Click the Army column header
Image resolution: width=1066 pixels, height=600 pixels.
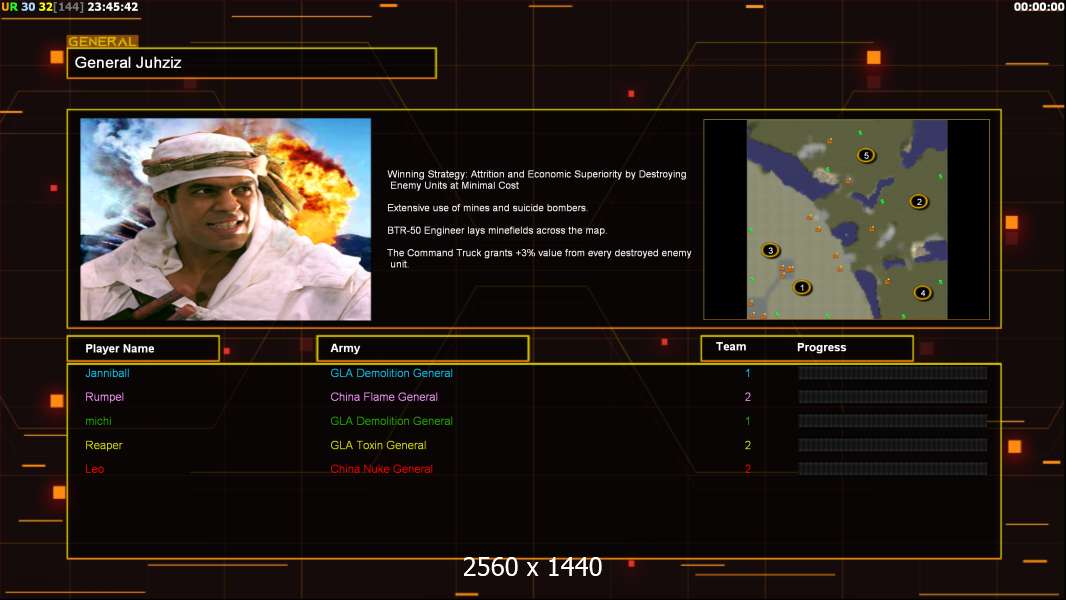[423, 349]
